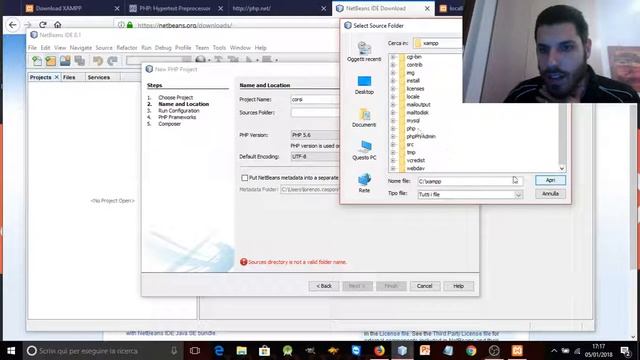Close the Projects tab with its X
The height and width of the screenshot is (360, 640).
(x=56, y=77)
